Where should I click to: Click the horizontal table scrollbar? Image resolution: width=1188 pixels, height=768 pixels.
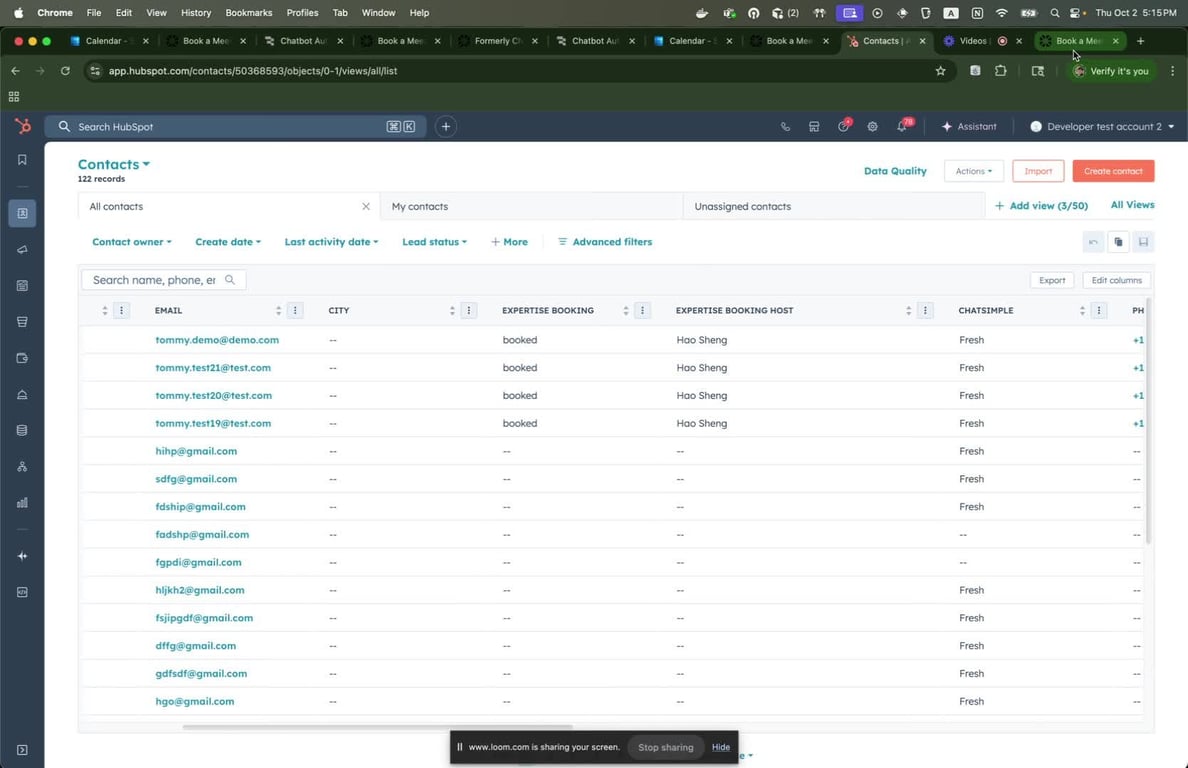377,727
